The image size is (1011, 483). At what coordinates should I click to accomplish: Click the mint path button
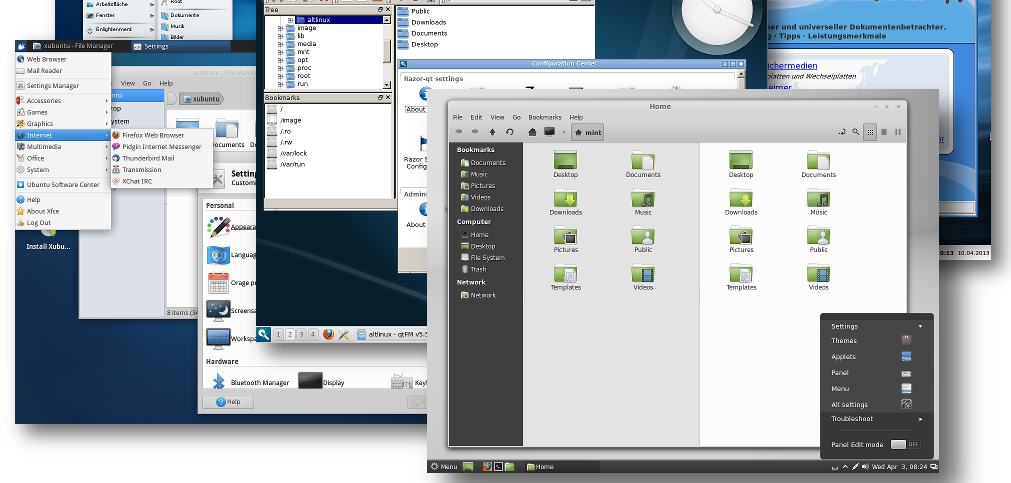coord(587,132)
